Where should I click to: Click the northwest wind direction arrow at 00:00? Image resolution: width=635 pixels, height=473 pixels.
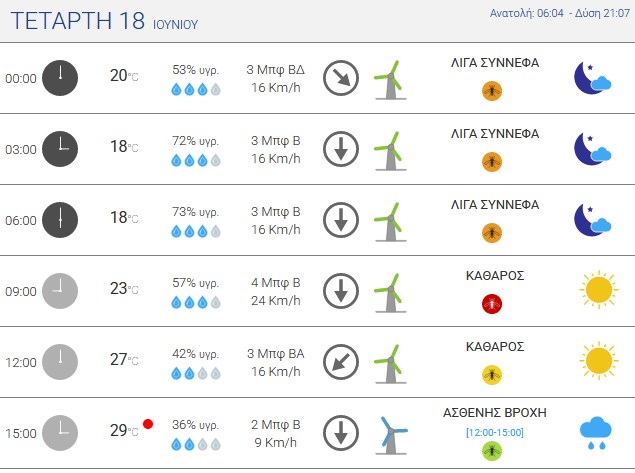coord(341,78)
